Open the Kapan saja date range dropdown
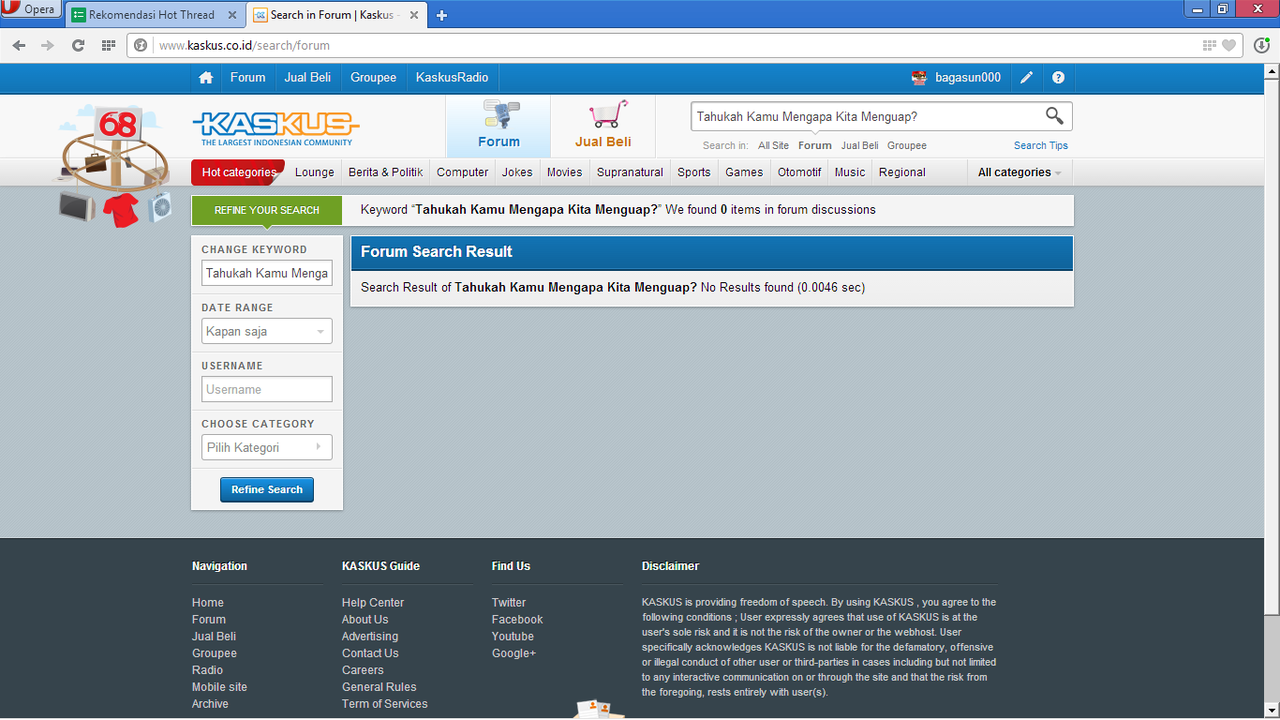Viewport: 1280px width, 720px height. pyautogui.click(x=266, y=331)
